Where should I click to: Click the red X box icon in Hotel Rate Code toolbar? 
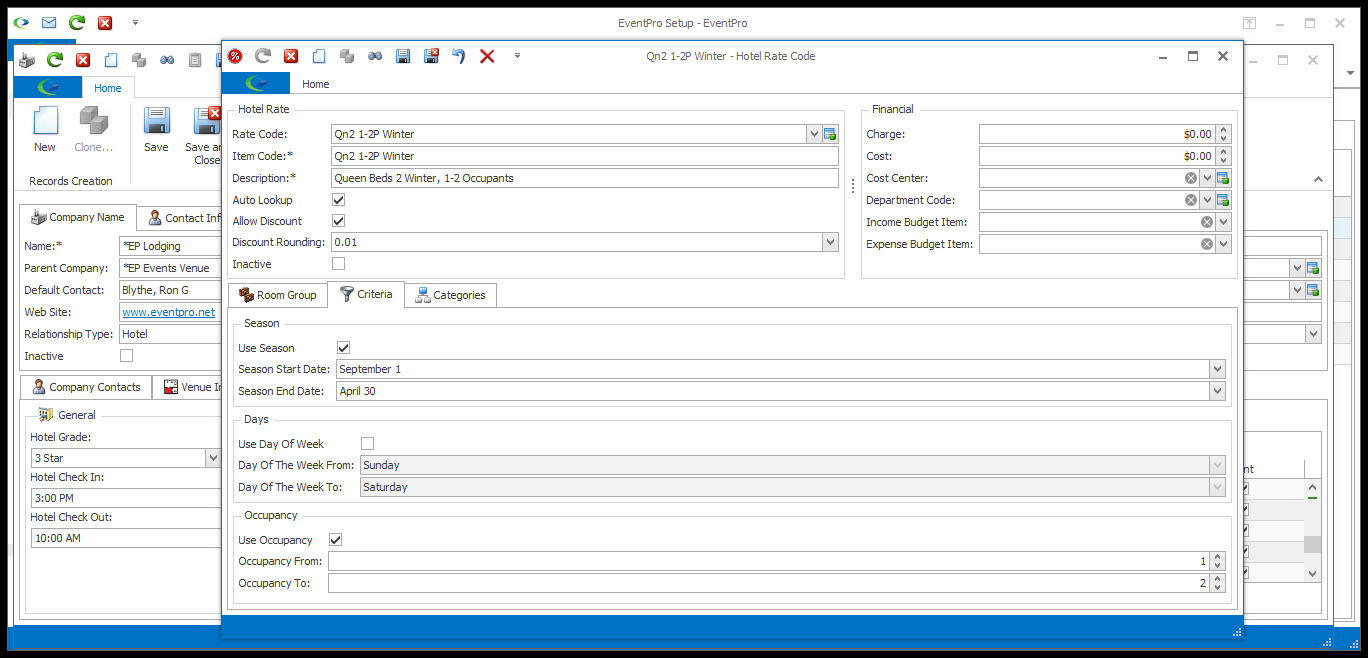[x=291, y=57]
